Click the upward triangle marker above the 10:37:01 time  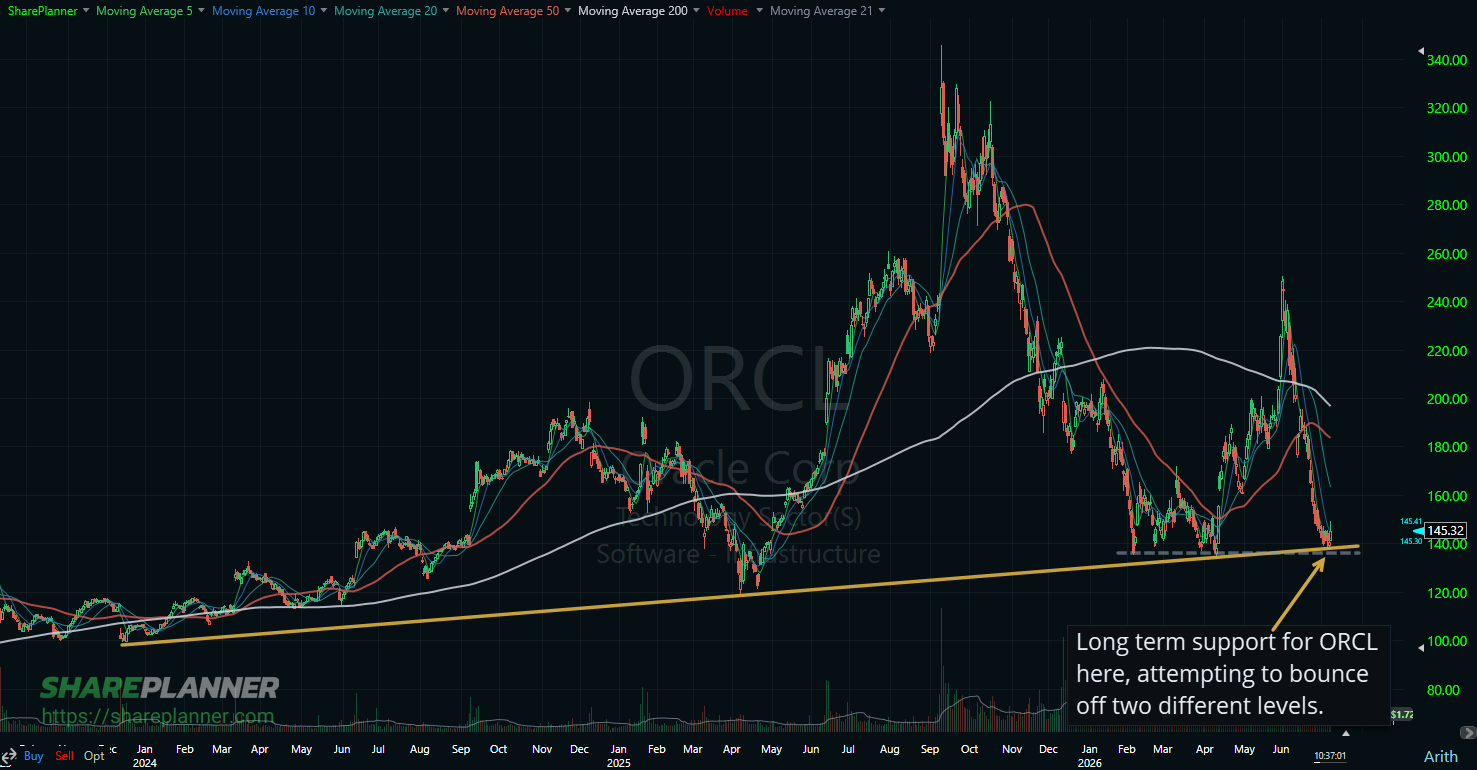click(1346, 732)
